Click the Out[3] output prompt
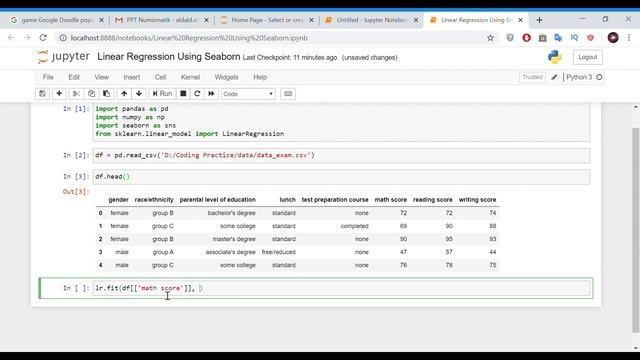 [76, 191]
